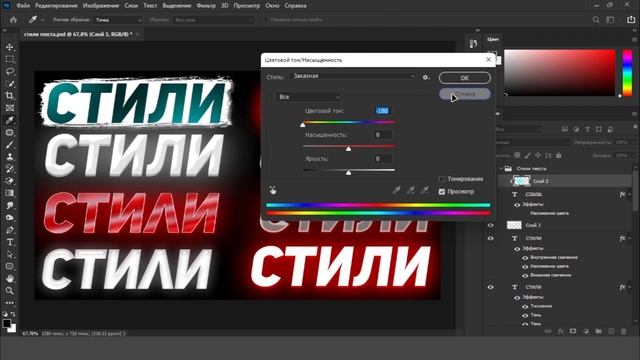Select the Crop tool

(9, 96)
